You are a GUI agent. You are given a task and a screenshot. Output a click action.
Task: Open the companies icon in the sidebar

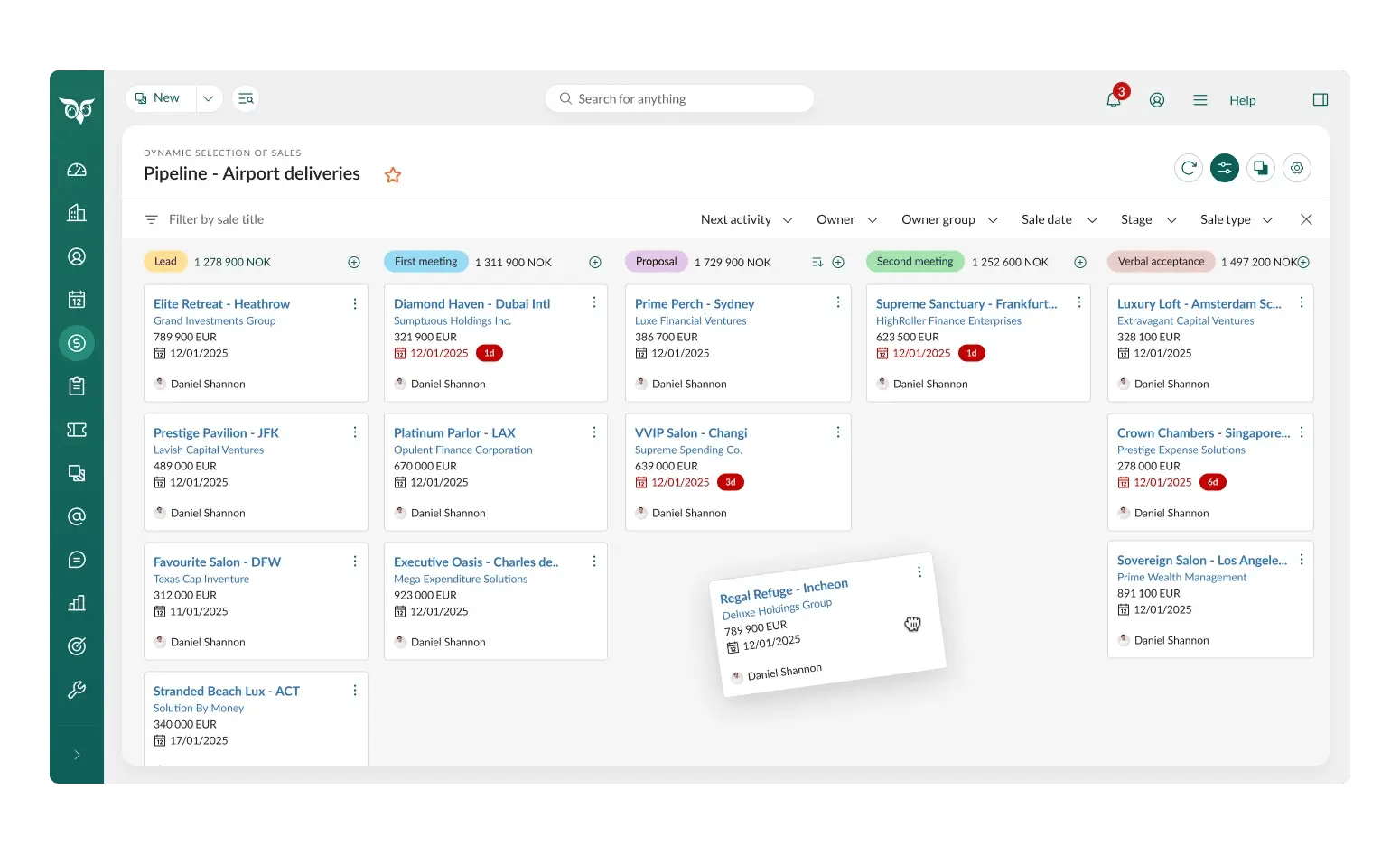pos(77,213)
